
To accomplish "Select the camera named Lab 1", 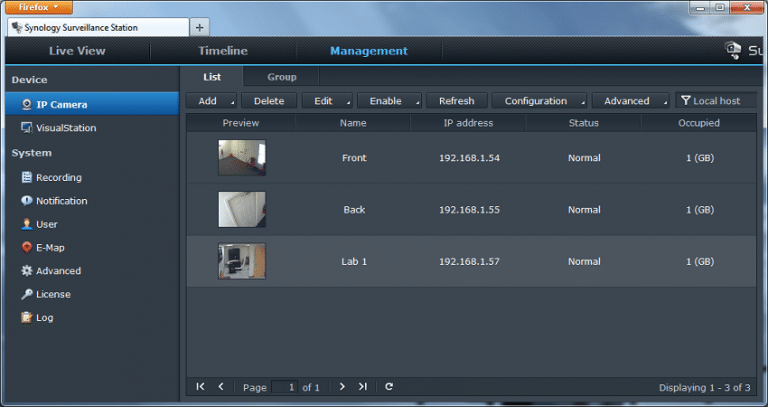I will tap(354, 262).
